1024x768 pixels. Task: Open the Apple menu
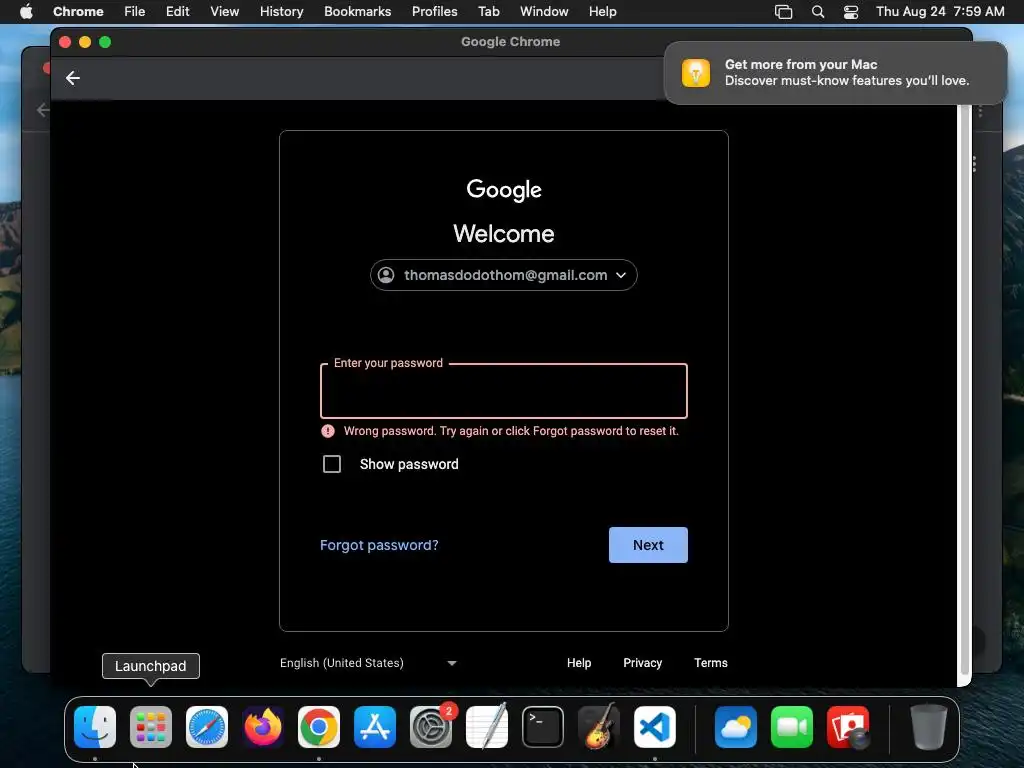tap(26, 11)
